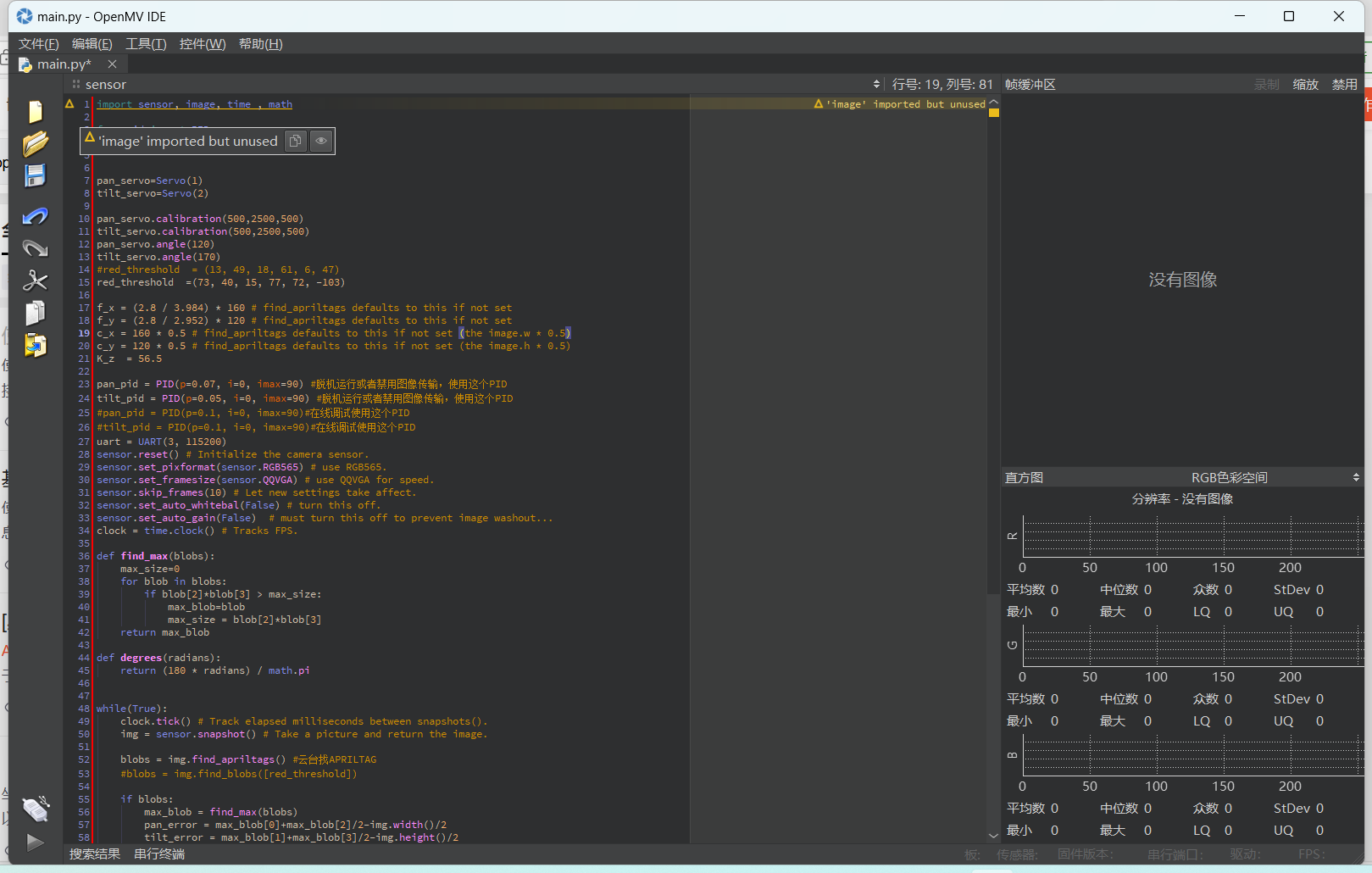Image resolution: width=1372 pixels, height=873 pixels.
Task: Copy the warning message to clipboard
Action: [295, 141]
